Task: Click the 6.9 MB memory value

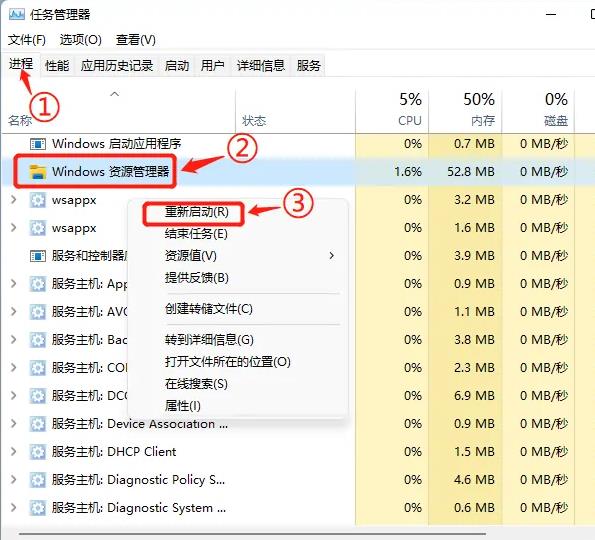Action: pyautogui.click(x=474, y=396)
